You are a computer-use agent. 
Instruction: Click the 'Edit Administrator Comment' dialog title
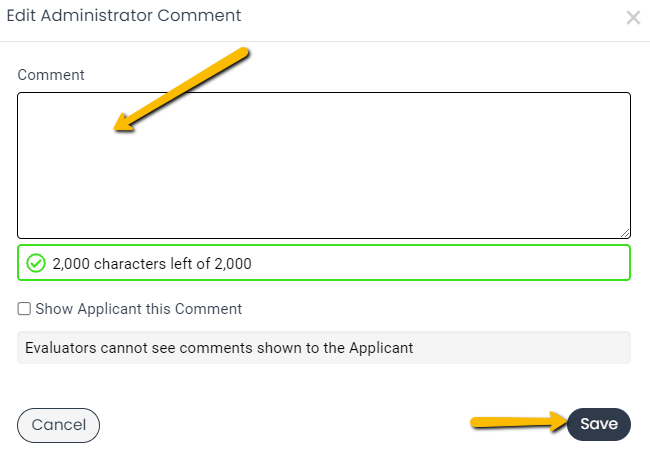(124, 16)
